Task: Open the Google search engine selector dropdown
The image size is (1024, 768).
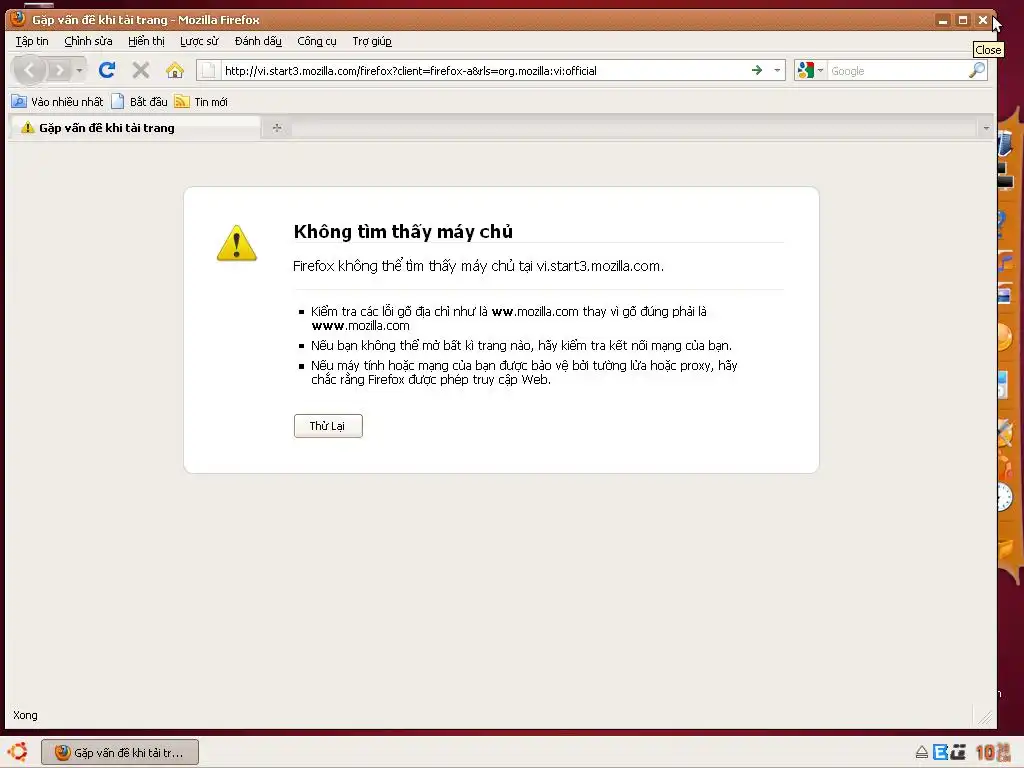Action: pos(811,70)
